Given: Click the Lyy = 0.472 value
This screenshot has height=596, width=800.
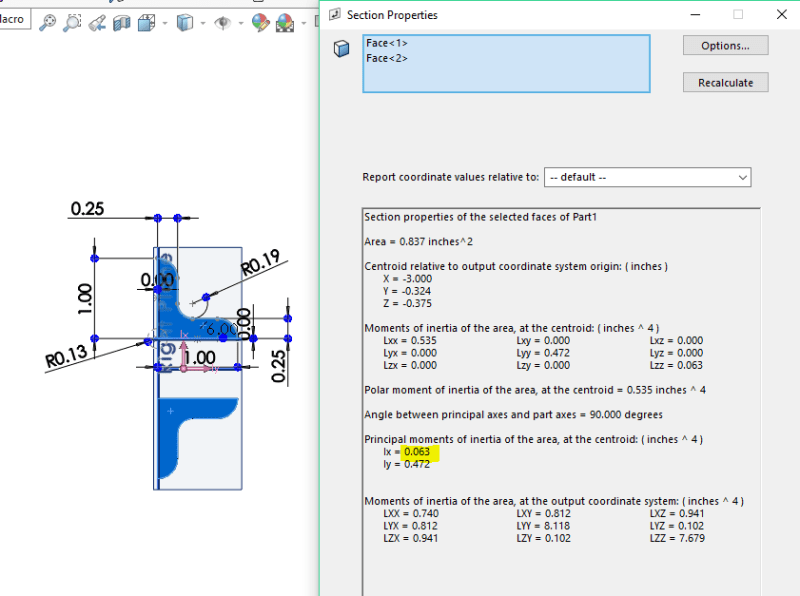Looking at the screenshot, I should (543, 353).
